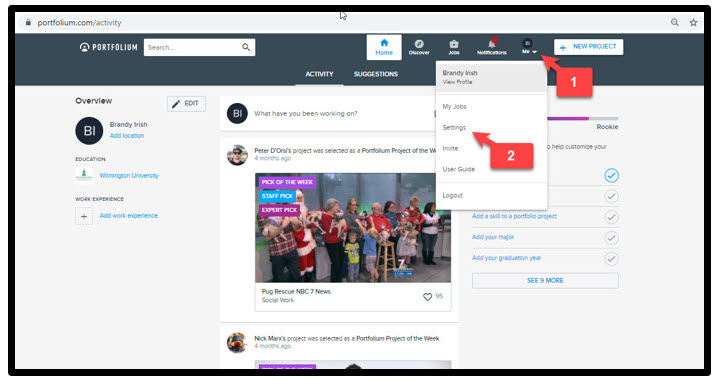The height and width of the screenshot is (381, 712).
Task: Open the Pug Rescue NBC 7 News thumbnail
Action: pos(353,228)
